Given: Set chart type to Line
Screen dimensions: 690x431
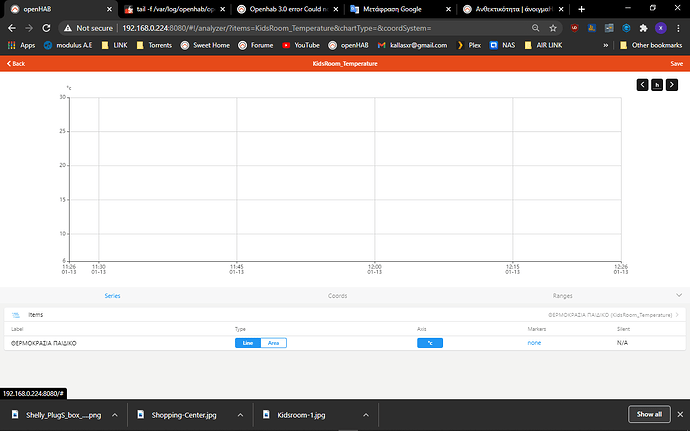Looking at the screenshot, I should 247,343.
